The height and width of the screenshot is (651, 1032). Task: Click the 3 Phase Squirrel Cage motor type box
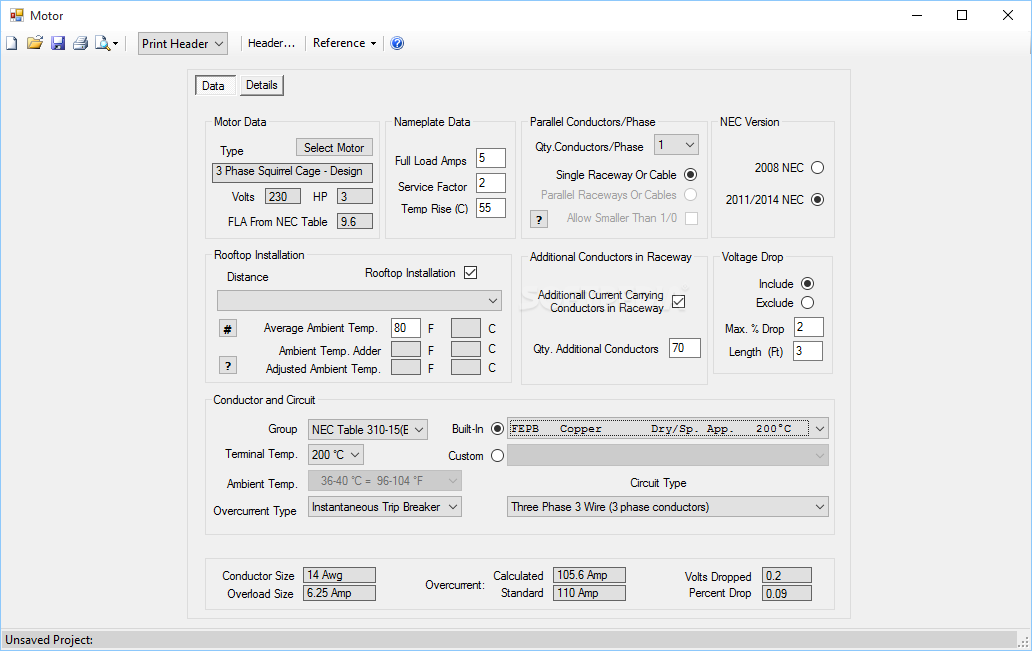292,172
